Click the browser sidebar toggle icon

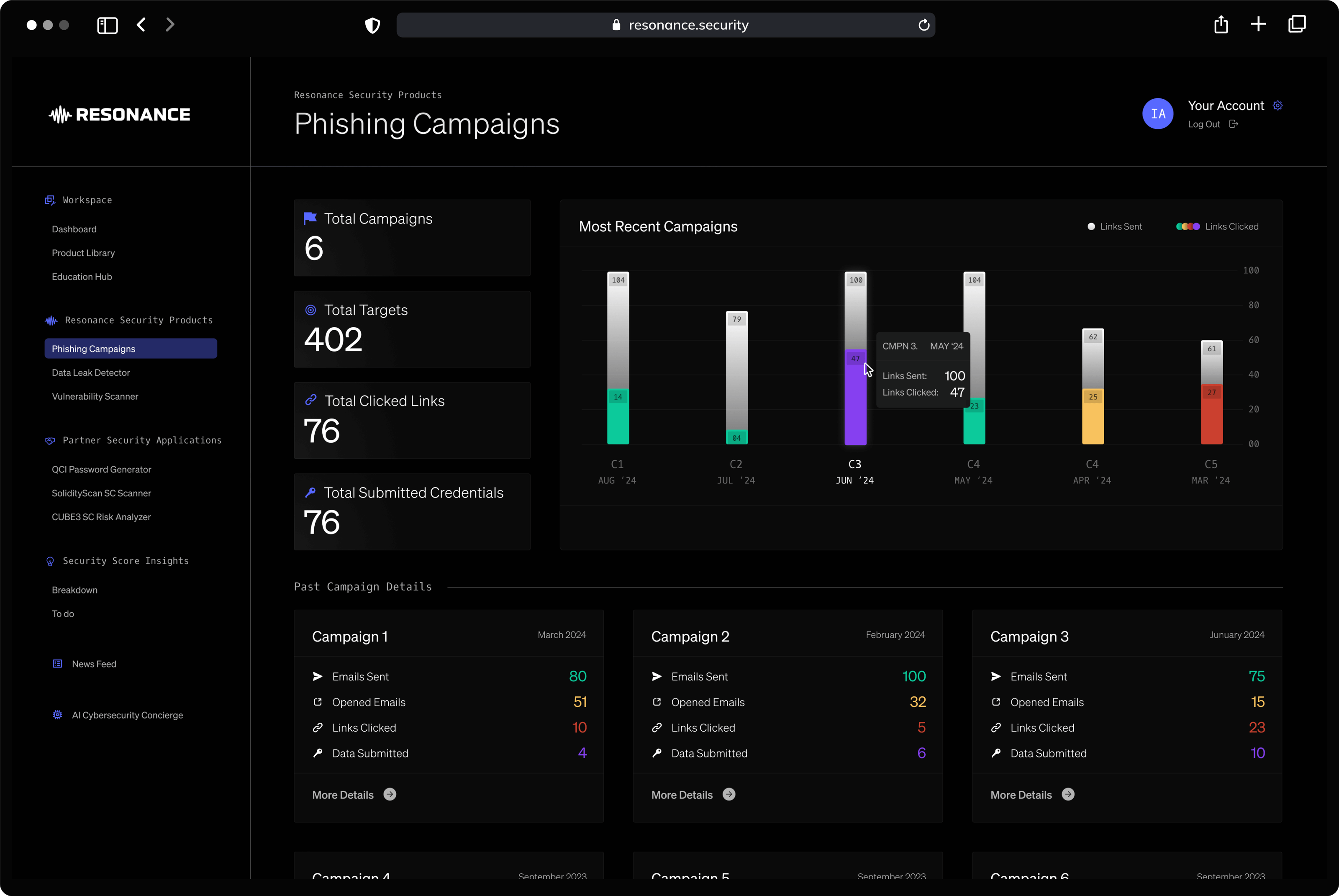108,25
